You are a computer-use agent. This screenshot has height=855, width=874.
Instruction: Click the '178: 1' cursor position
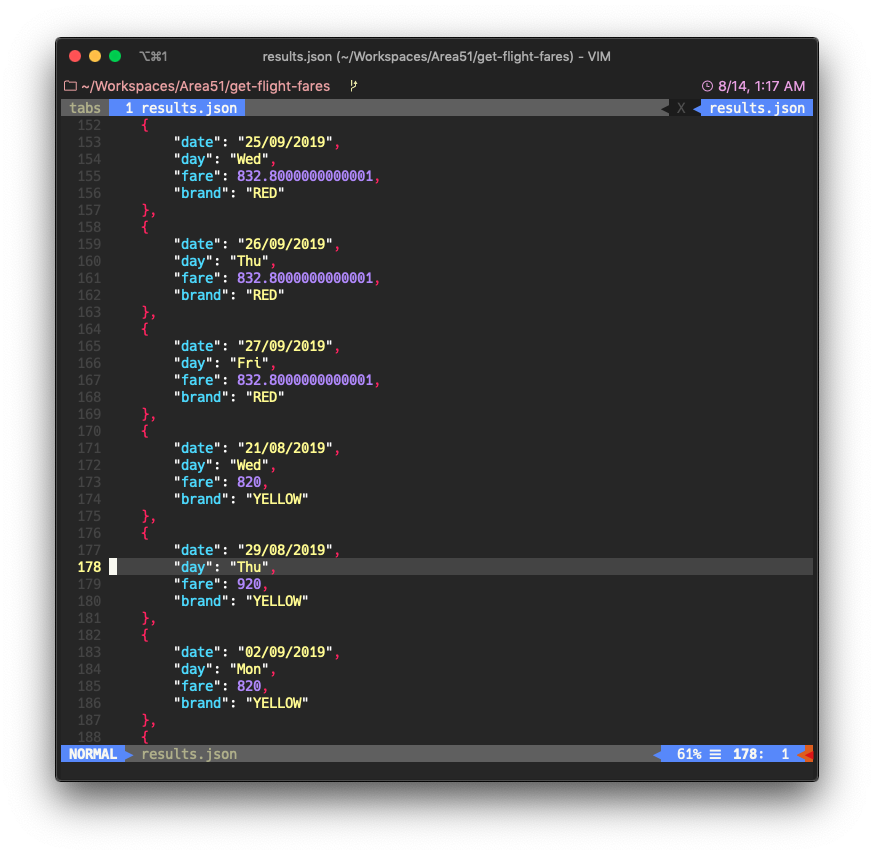click(761, 754)
